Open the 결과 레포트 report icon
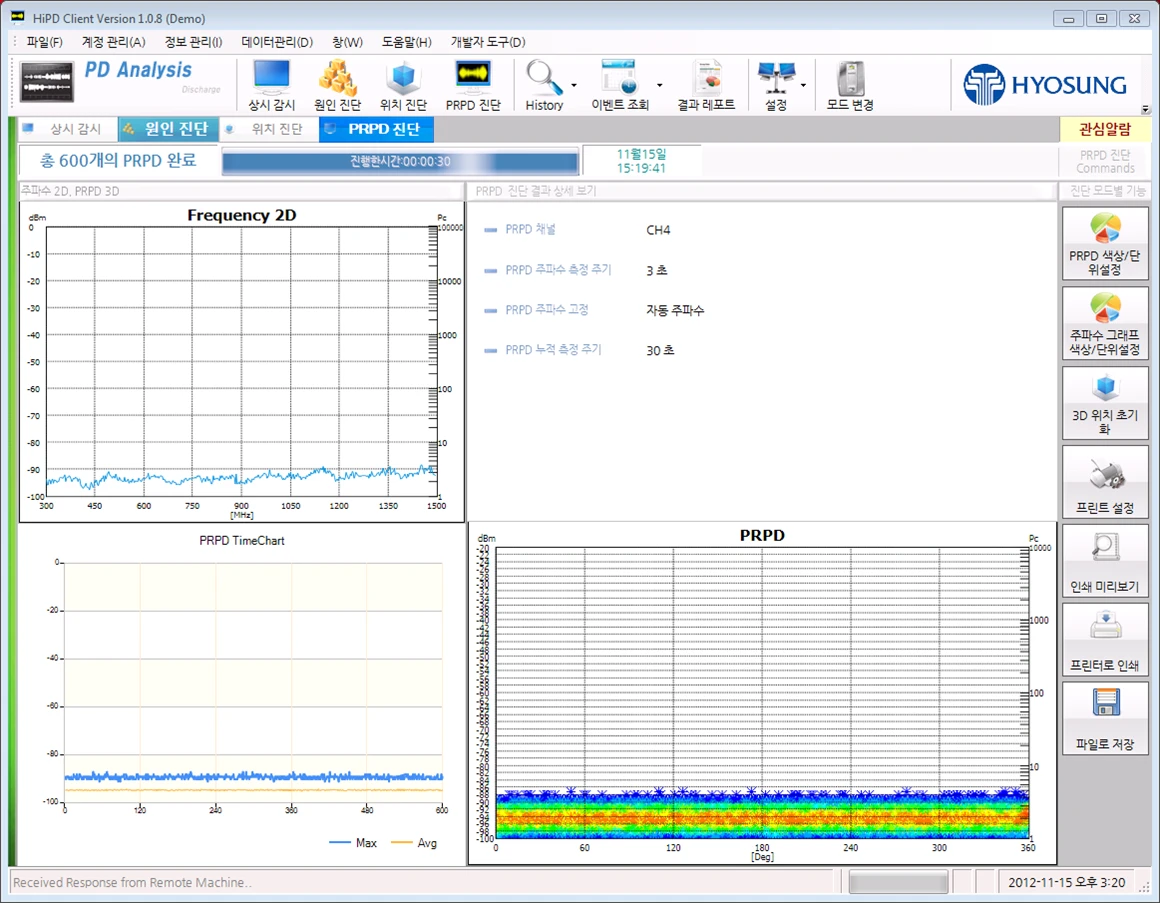The width and height of the screenshot is (1160, 903). click(x=706, y=85)
